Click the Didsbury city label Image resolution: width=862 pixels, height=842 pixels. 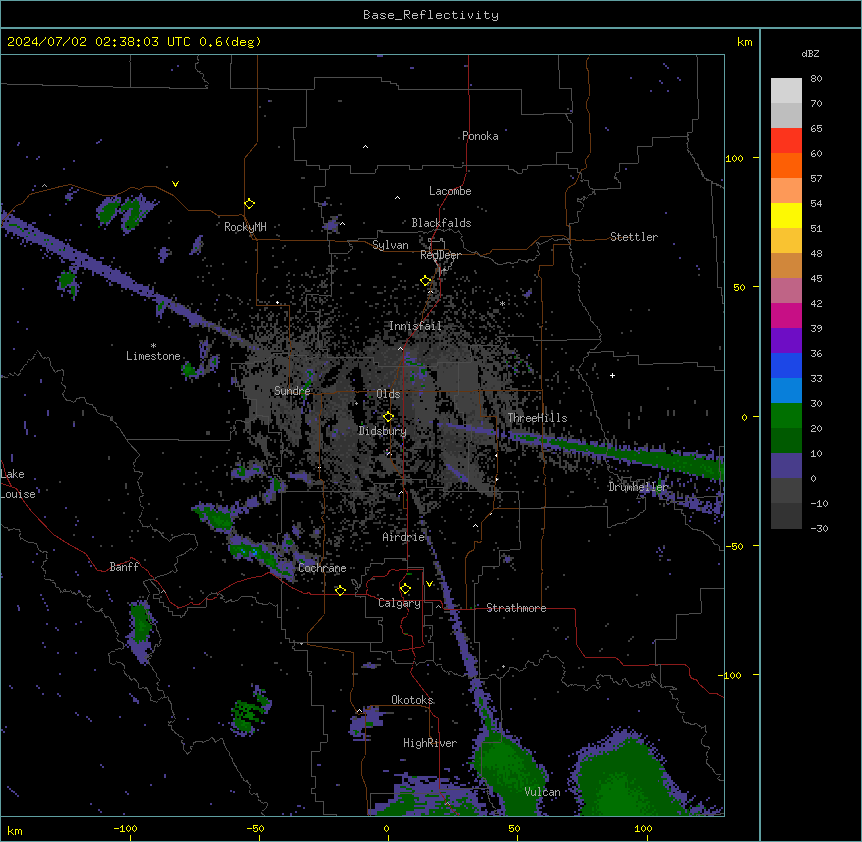pyautogui.click(x=383, y=431)
